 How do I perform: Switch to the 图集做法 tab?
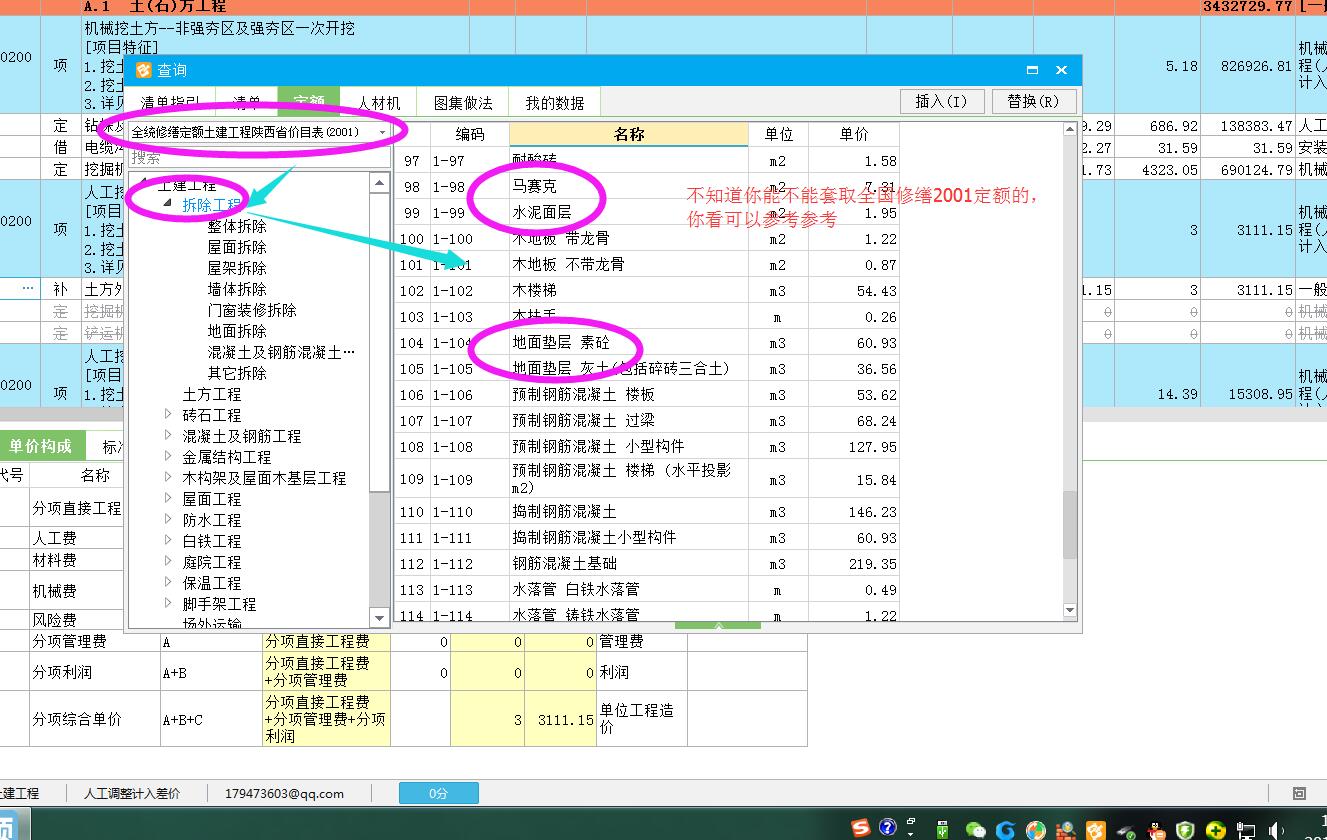[x=463, y=103]
